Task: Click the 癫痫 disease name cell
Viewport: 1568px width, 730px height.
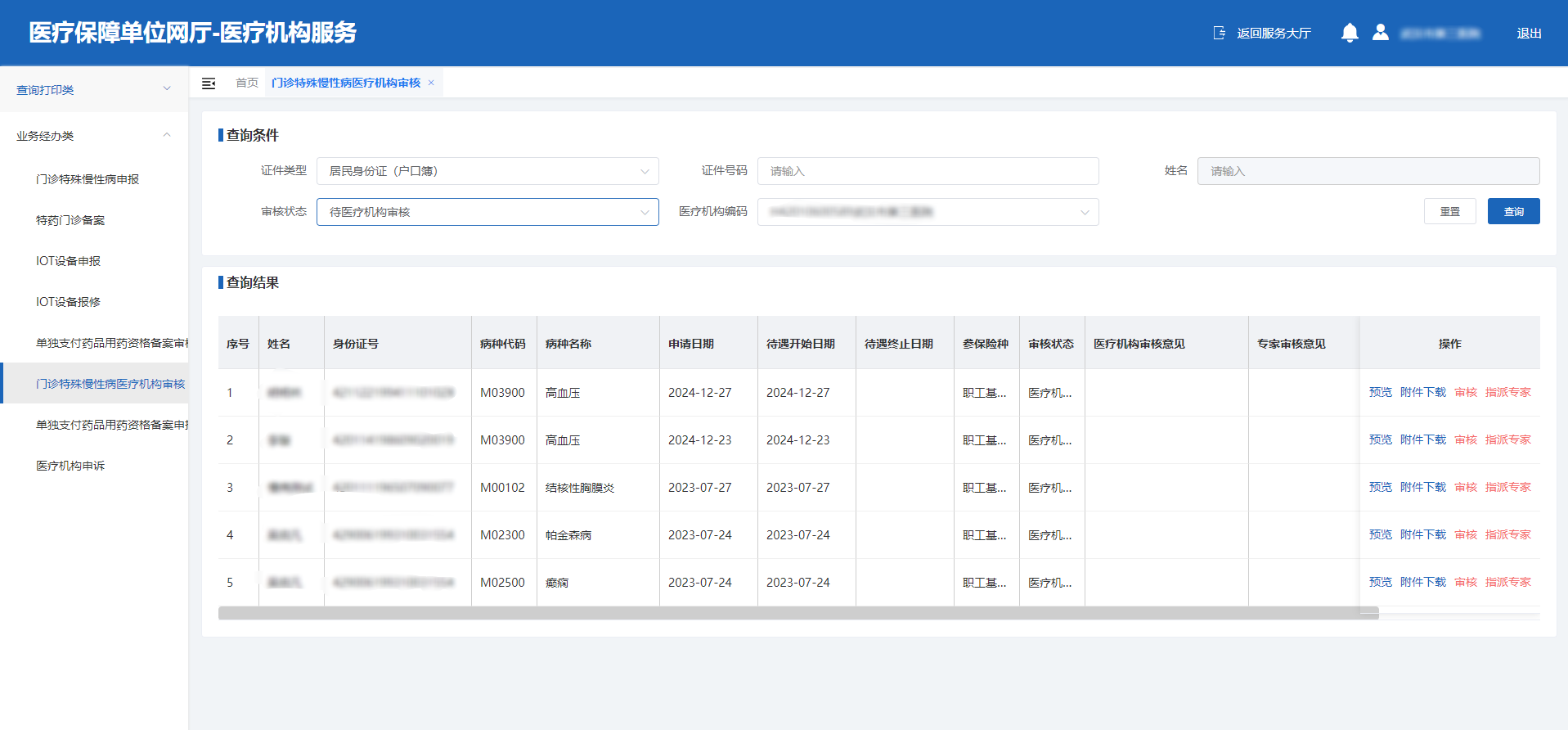Action: (x=557, y=583)
